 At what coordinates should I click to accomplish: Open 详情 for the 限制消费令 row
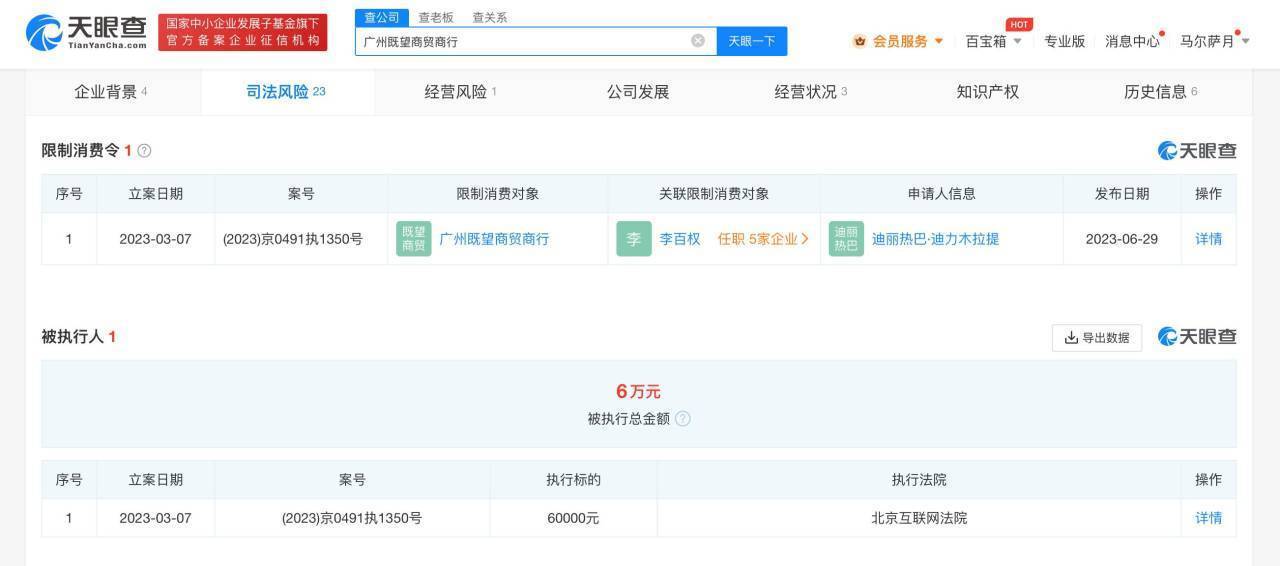pos(1208,239)
